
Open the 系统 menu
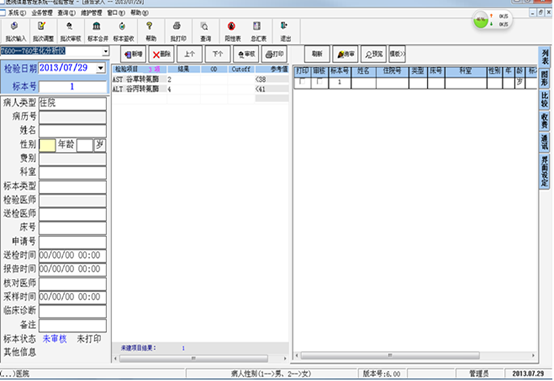click(x=17, y=13)
